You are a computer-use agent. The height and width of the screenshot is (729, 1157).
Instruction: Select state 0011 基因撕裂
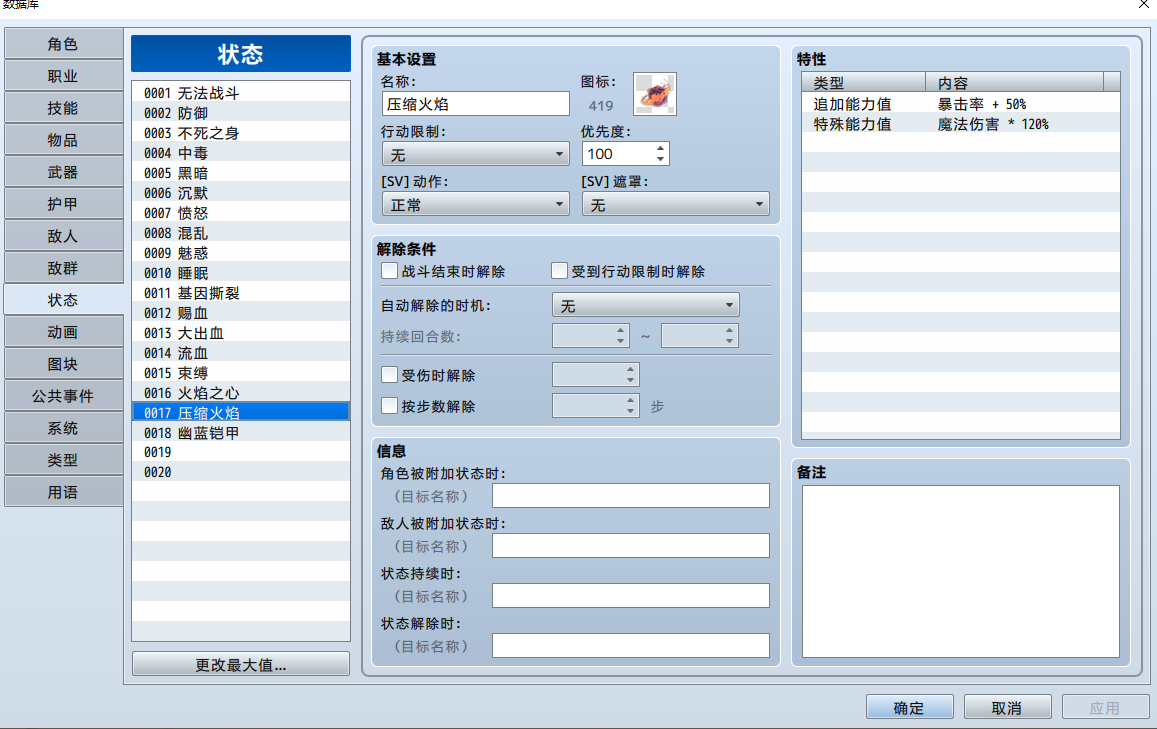(x=241, y=292)
